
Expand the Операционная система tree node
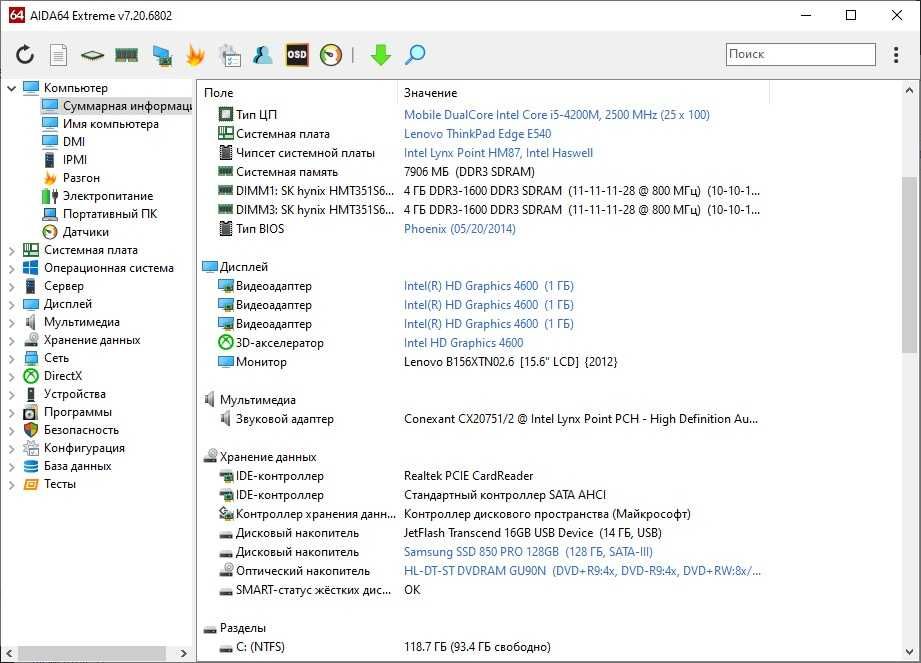[x=12, y=269]
